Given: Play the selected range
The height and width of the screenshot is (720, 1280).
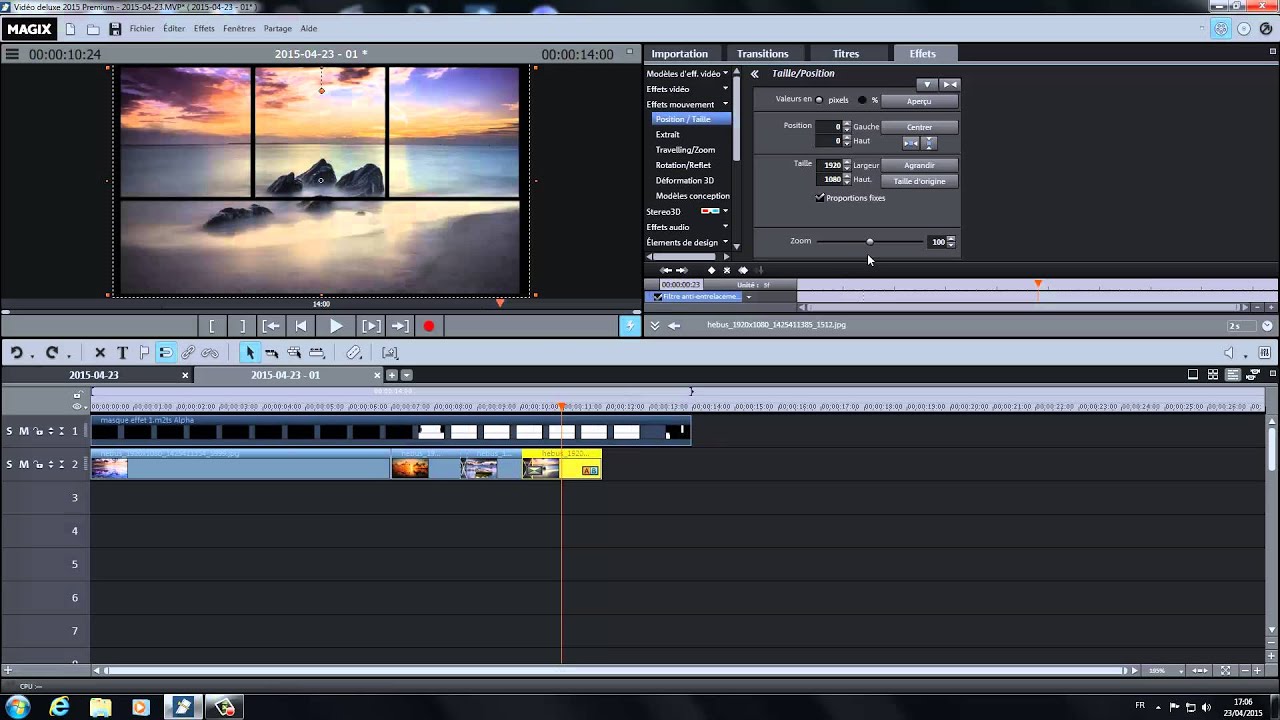Looking at the screenshot, I should pos(371,326).
